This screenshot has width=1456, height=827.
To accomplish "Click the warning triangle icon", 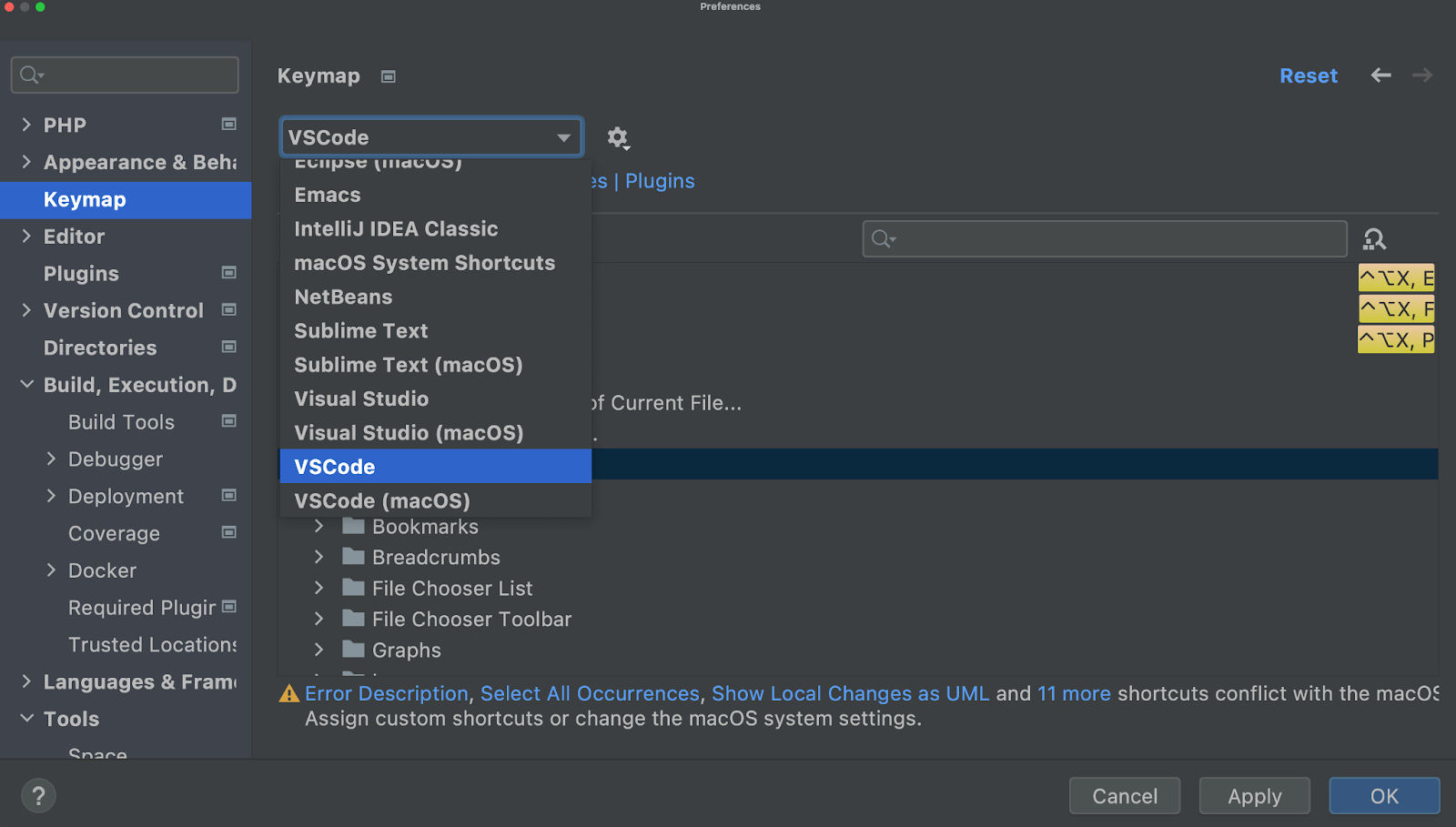I will tap(289, 694).
